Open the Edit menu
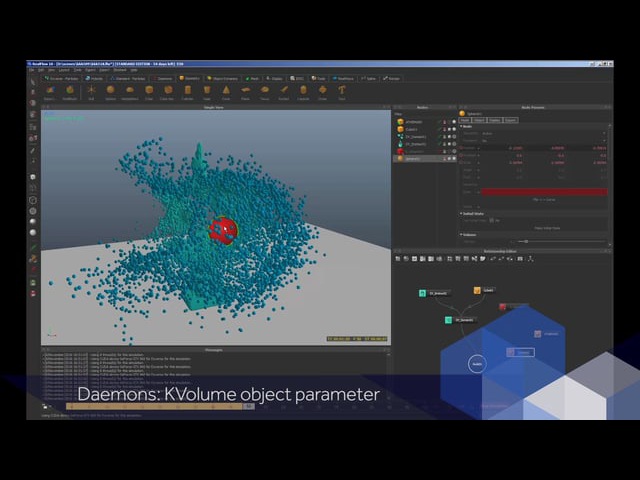 tap(41, 70)
